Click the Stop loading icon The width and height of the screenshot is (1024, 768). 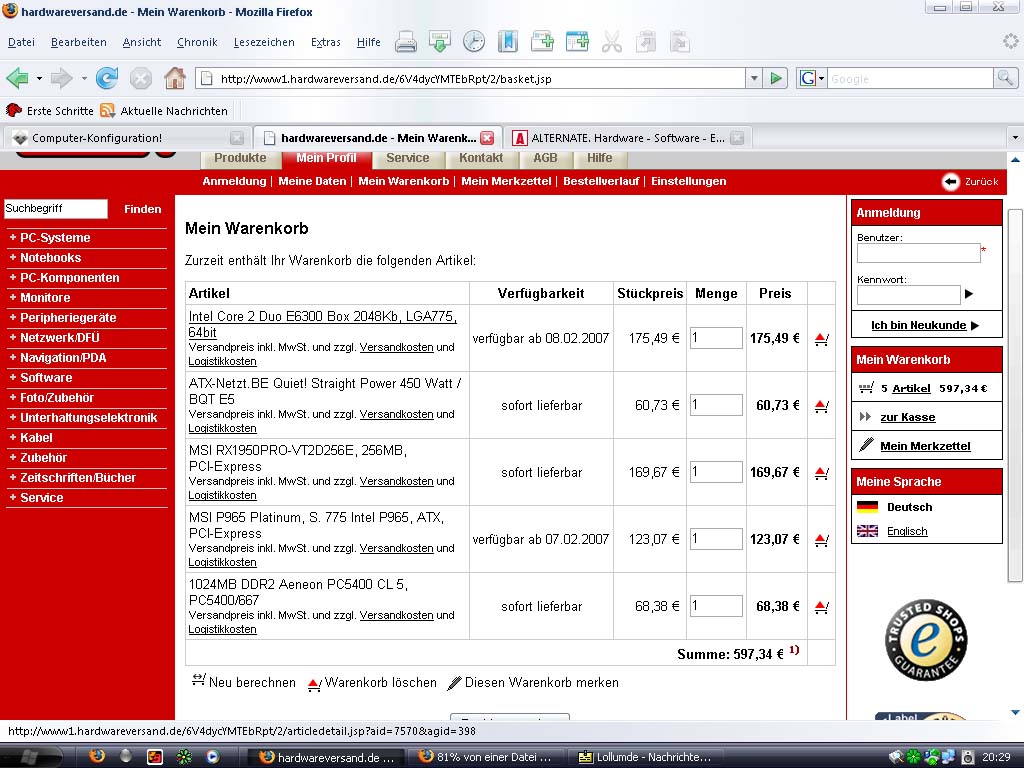(x=140, y=79)
